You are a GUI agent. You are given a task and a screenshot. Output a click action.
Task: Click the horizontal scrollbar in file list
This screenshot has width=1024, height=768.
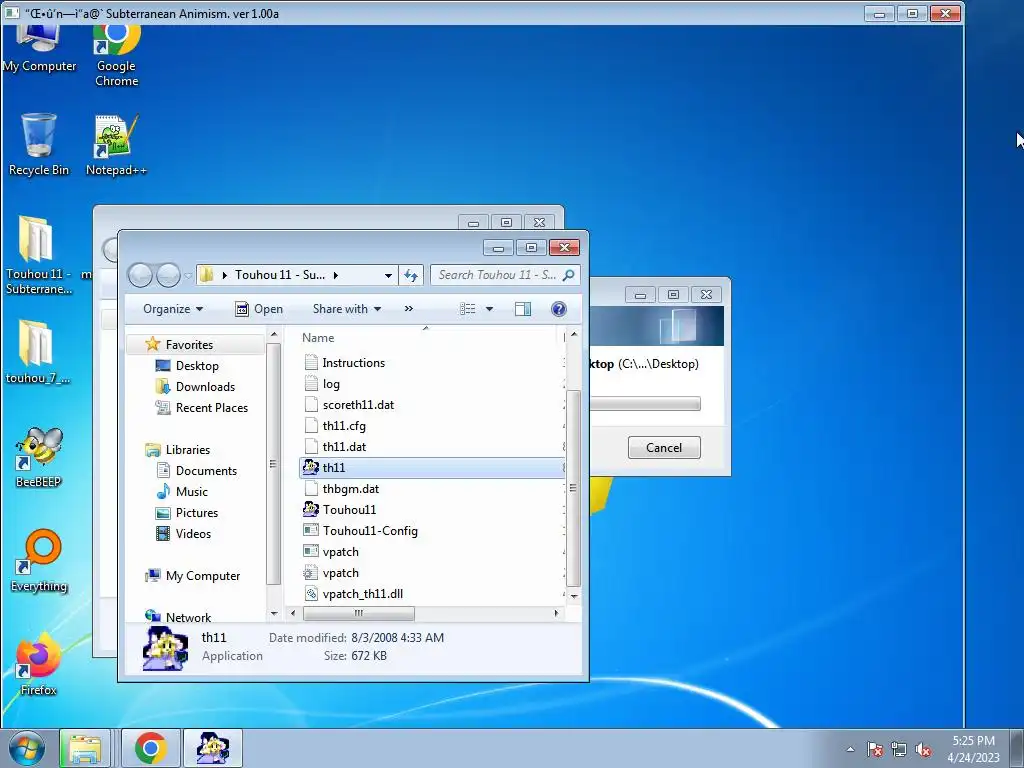point(359,613)
